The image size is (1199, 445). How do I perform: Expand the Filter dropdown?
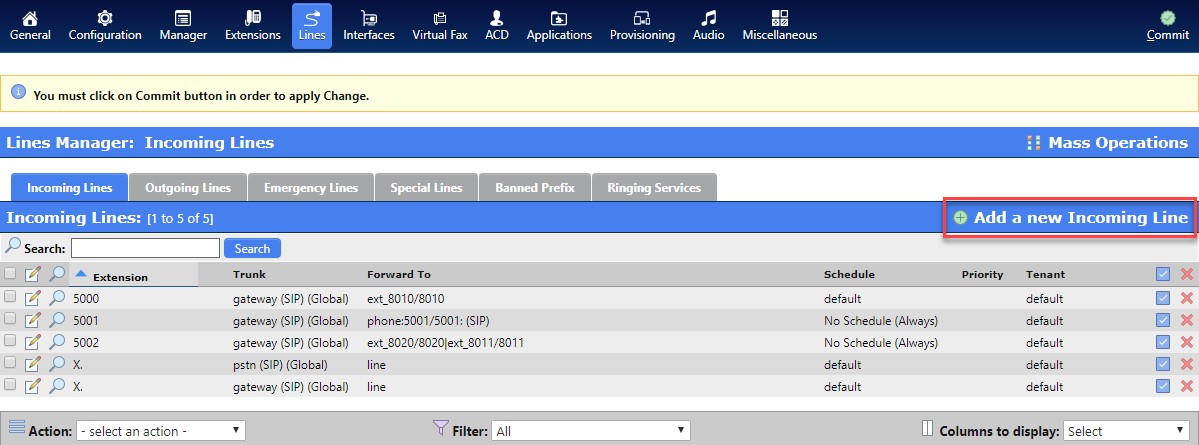[590, 431]
